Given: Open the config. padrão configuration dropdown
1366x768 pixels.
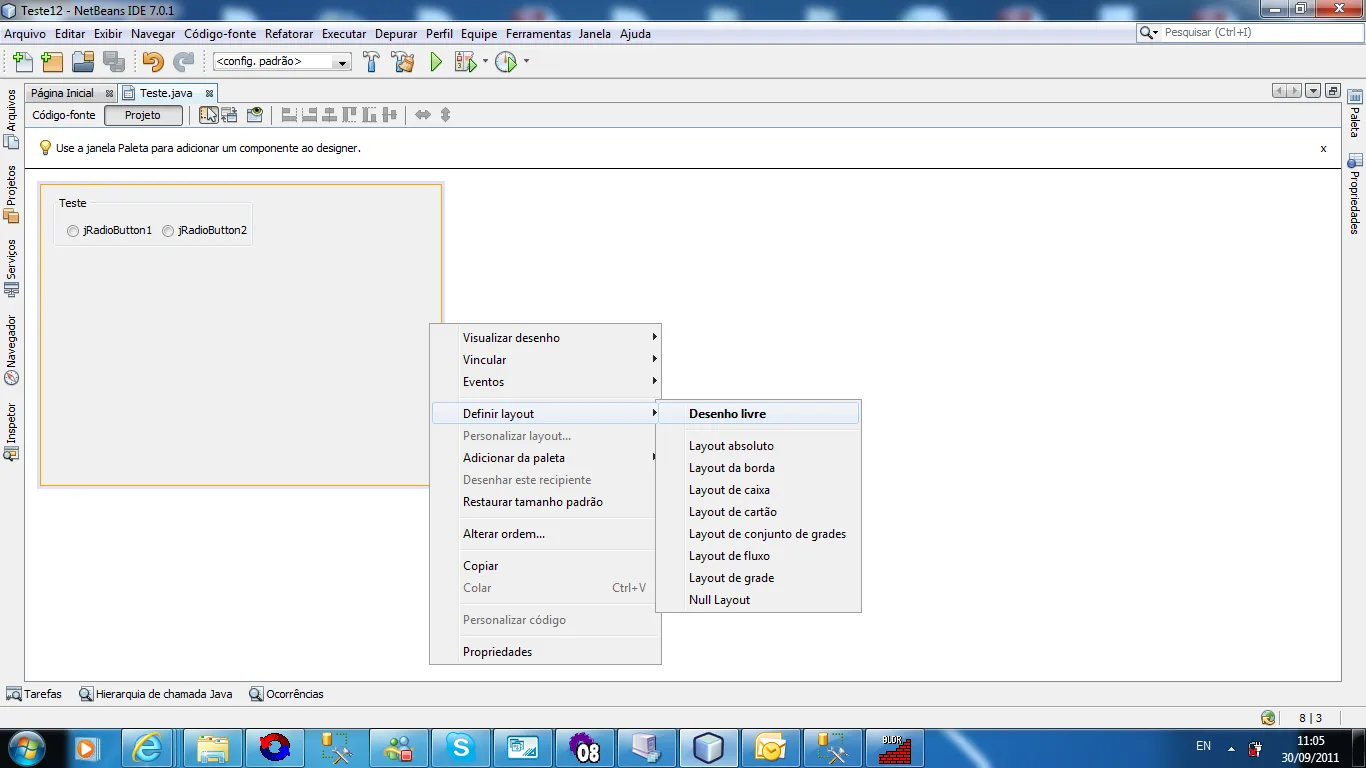Looking at the screenshot, I should point(282,62).
